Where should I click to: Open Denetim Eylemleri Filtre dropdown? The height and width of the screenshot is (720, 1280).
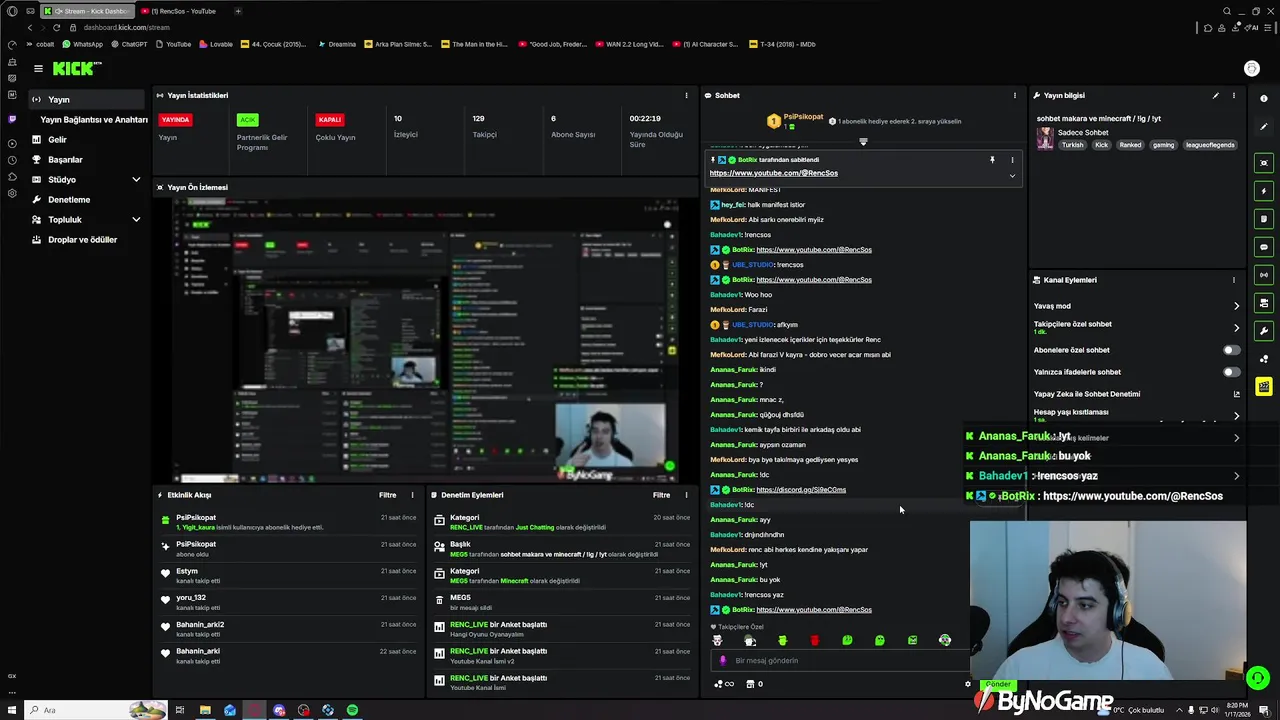point(661,495)
